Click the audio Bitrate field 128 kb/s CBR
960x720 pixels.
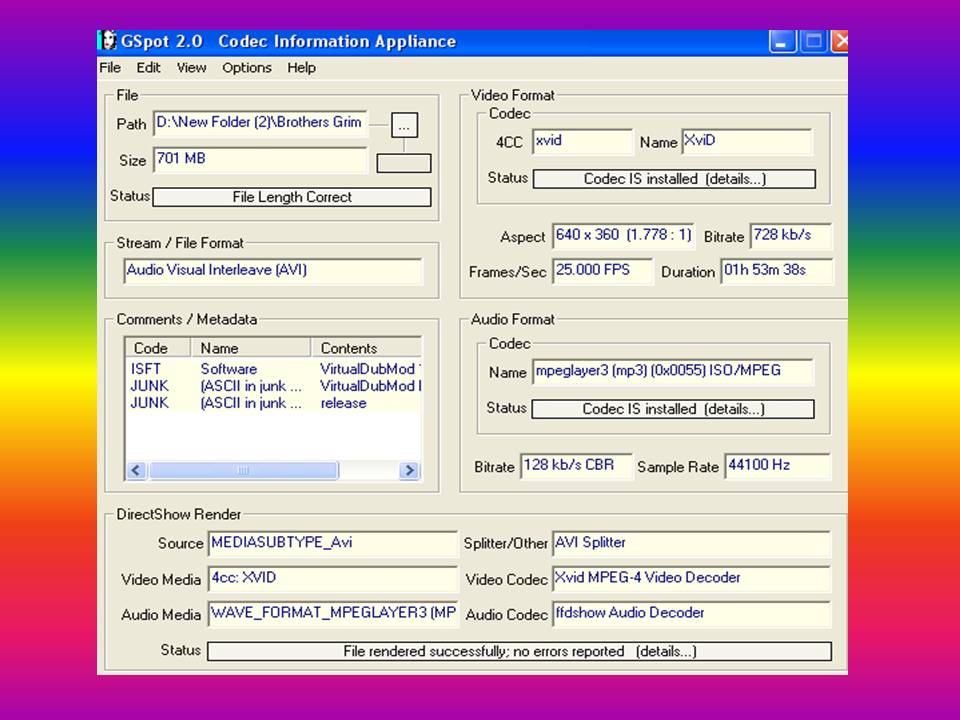pyautogui.click(x=576, y=466)
